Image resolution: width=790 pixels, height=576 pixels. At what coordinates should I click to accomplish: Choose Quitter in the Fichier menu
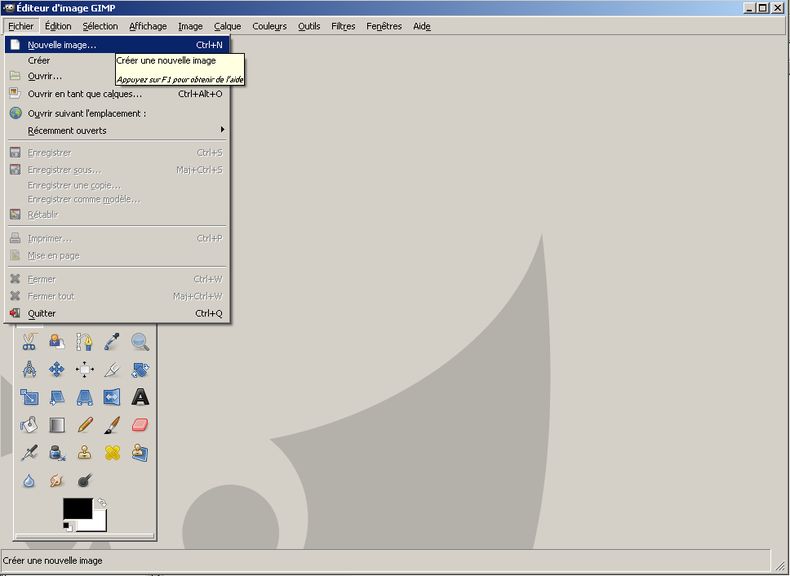[x=117, y=313]
